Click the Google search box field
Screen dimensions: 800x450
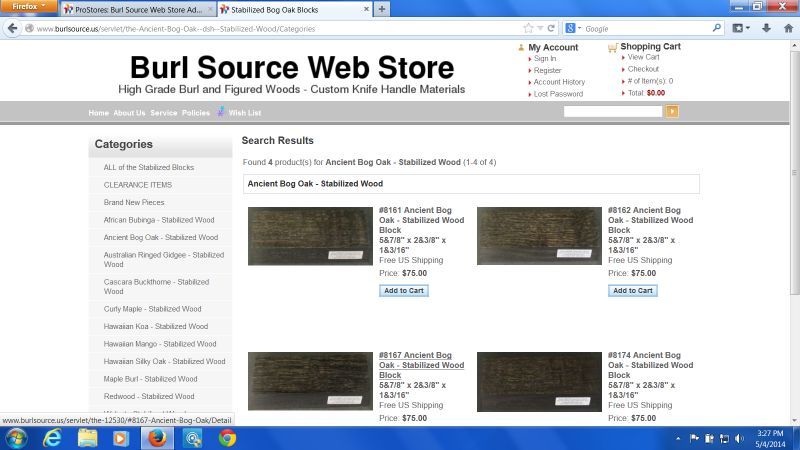(x=646, y=29)
